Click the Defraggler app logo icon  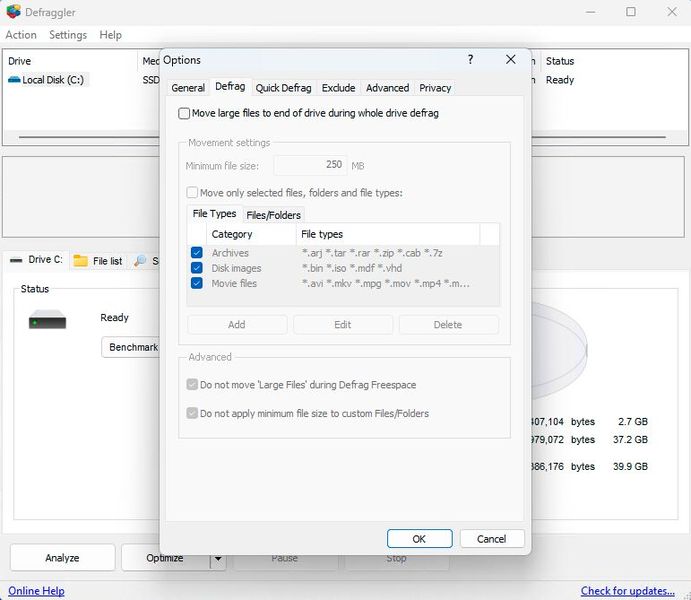pos(14,11)
